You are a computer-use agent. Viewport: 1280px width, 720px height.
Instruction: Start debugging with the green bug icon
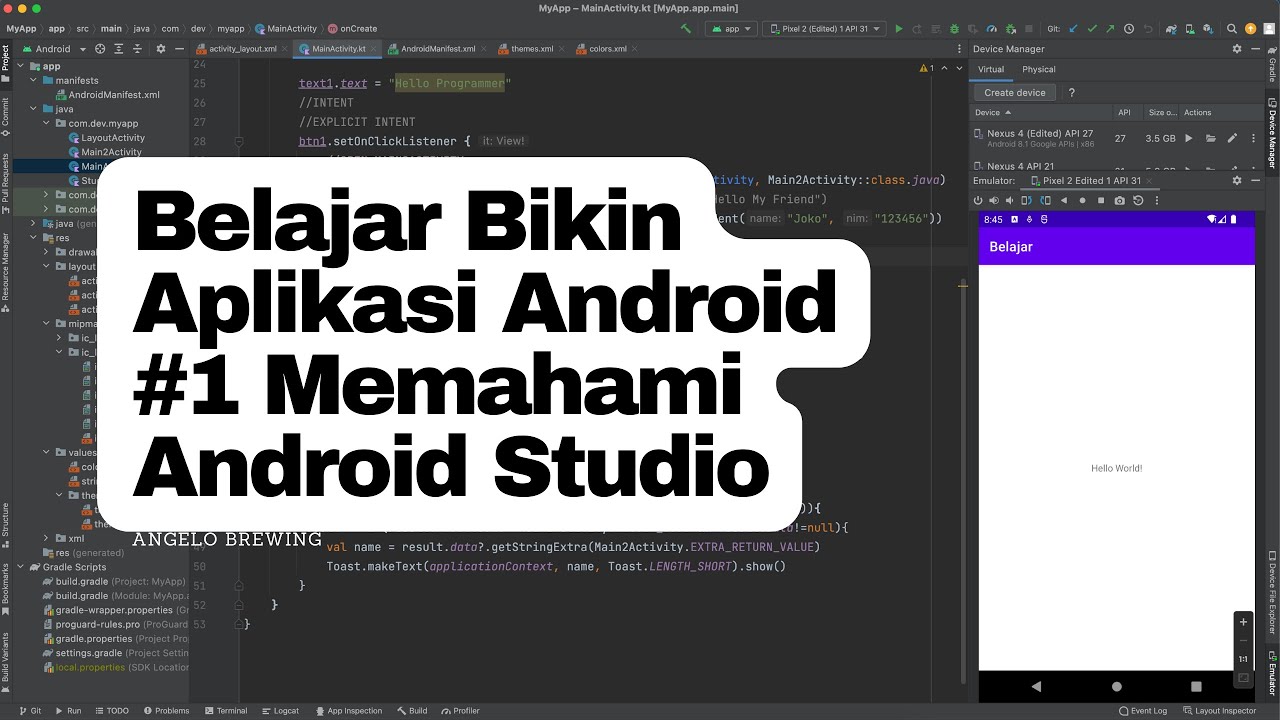point(954,29)
